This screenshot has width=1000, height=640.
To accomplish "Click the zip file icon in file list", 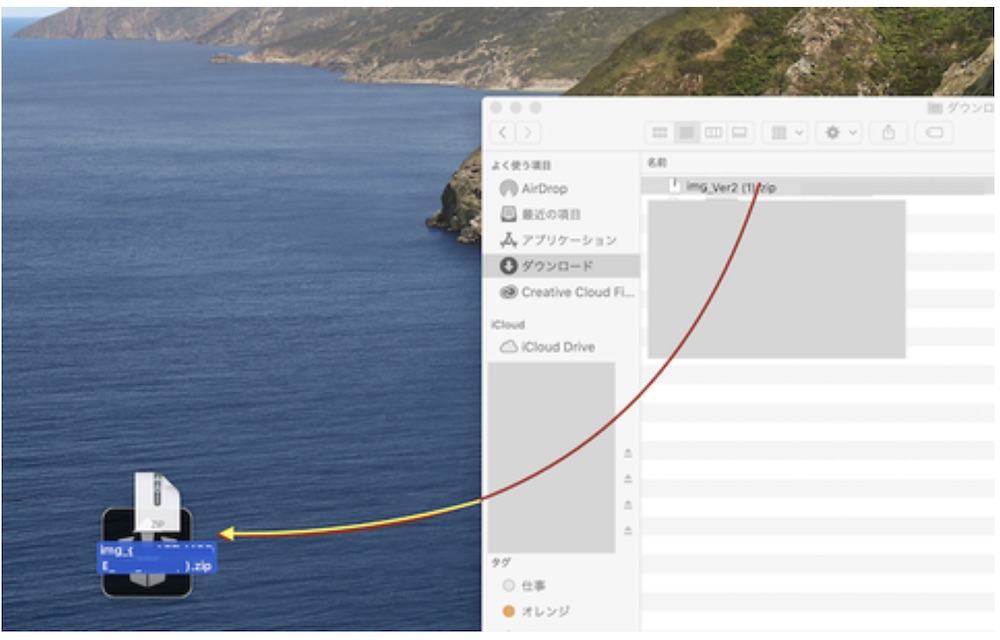I will [675, 186].
